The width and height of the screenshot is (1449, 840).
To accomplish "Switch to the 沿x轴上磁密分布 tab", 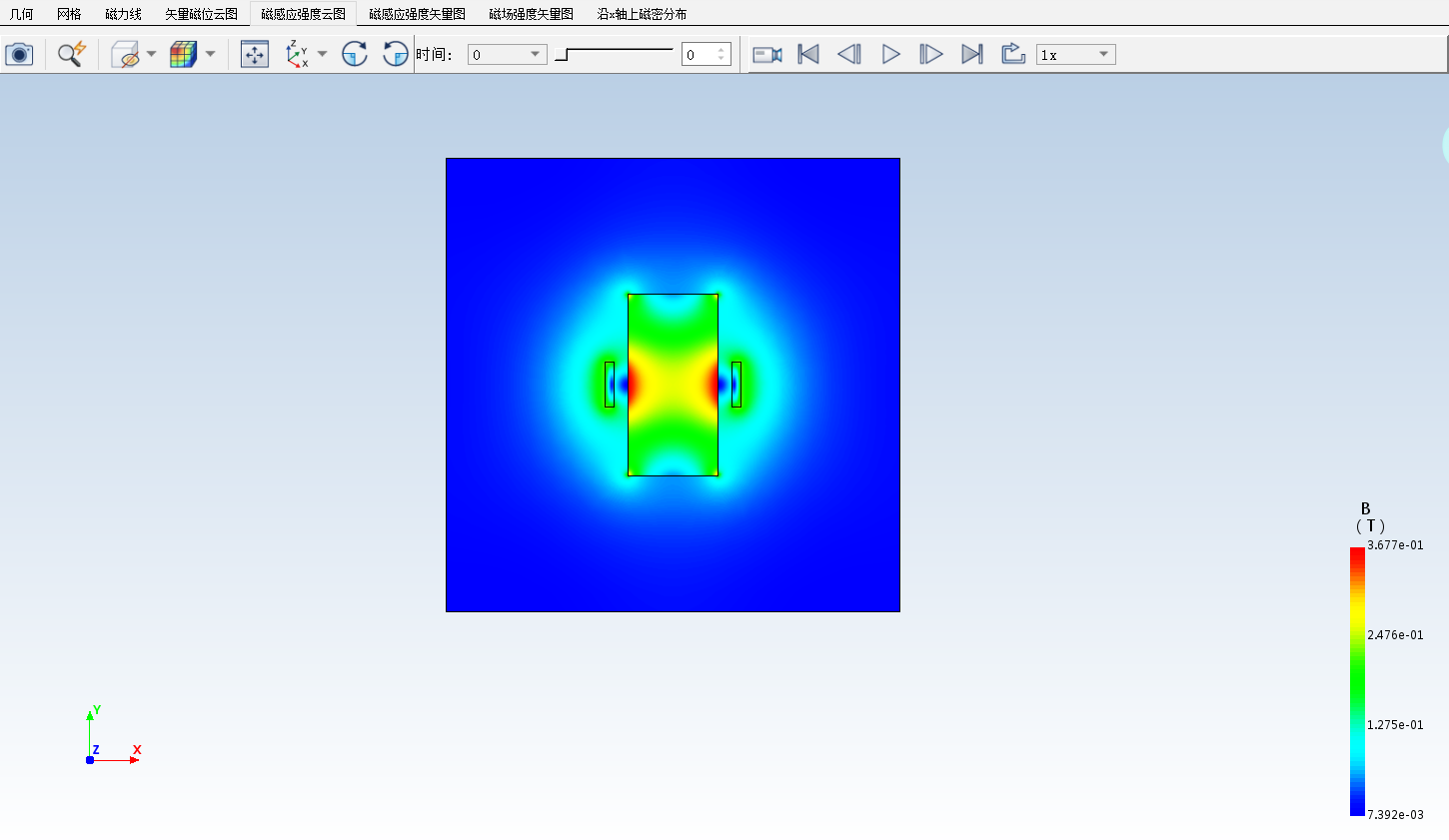I will point(642,14).
